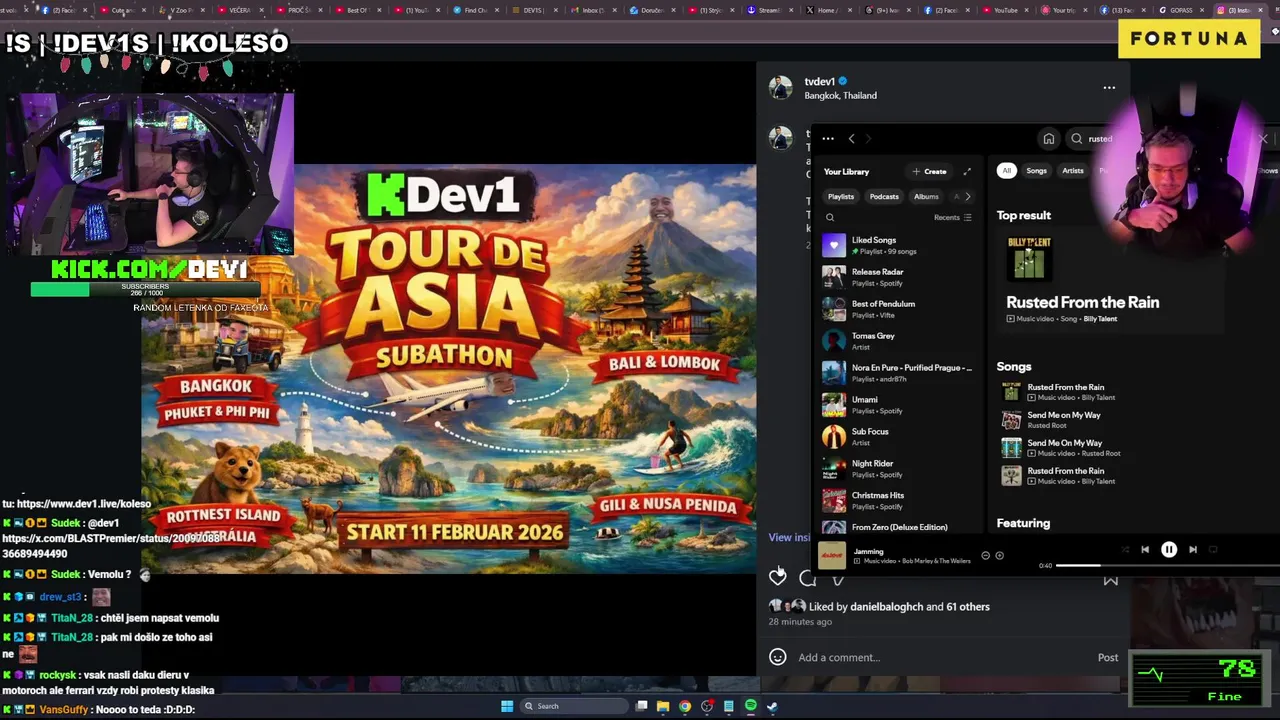Toggle repeat in Spotify player

pos(1213,549)
